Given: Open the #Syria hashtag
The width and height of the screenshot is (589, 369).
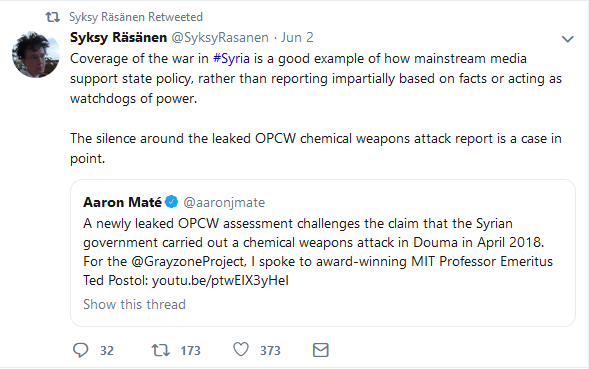Looking at the screenshot, I should click(x=231, y=59).
